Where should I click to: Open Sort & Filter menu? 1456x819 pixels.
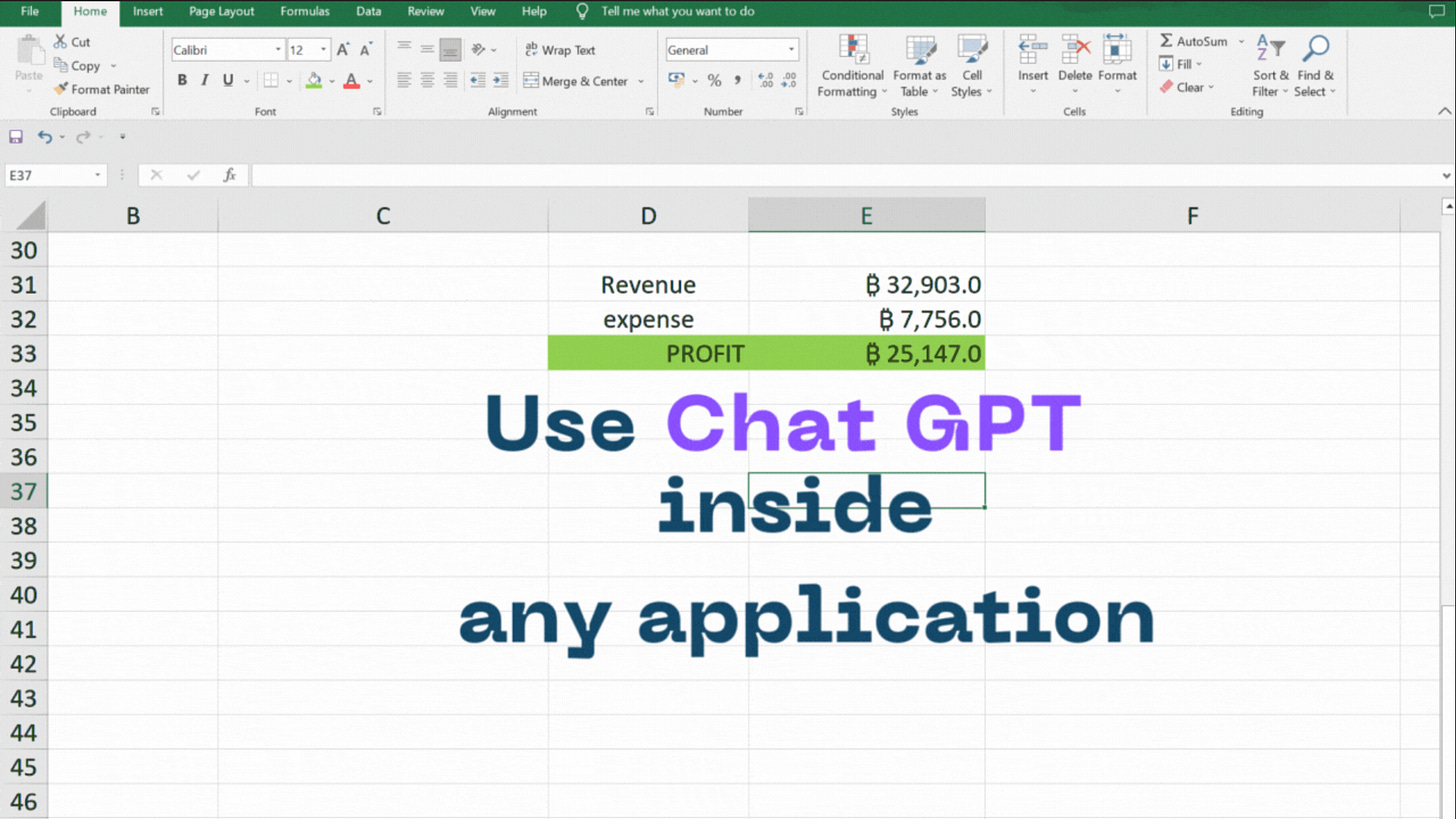tap(1270, 66)
